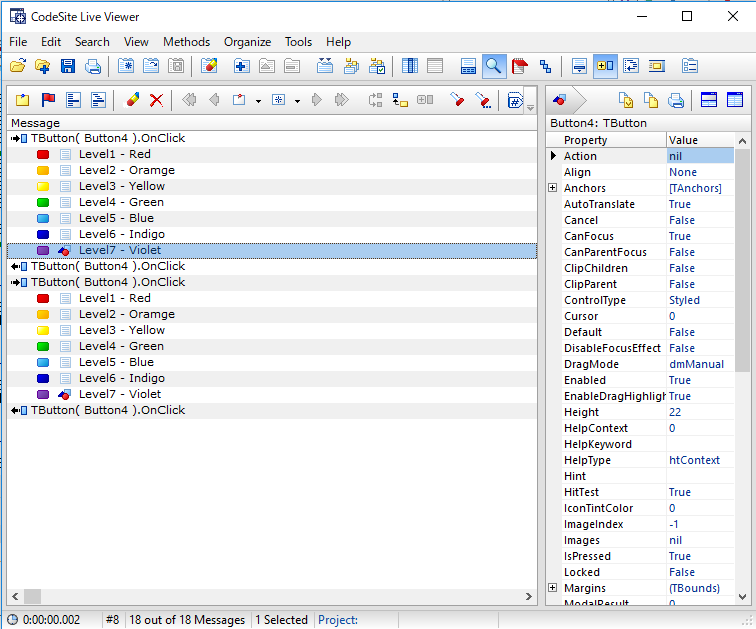
Task: Select the second 'Level6 - Indigo' message
Action: point(272,378)
